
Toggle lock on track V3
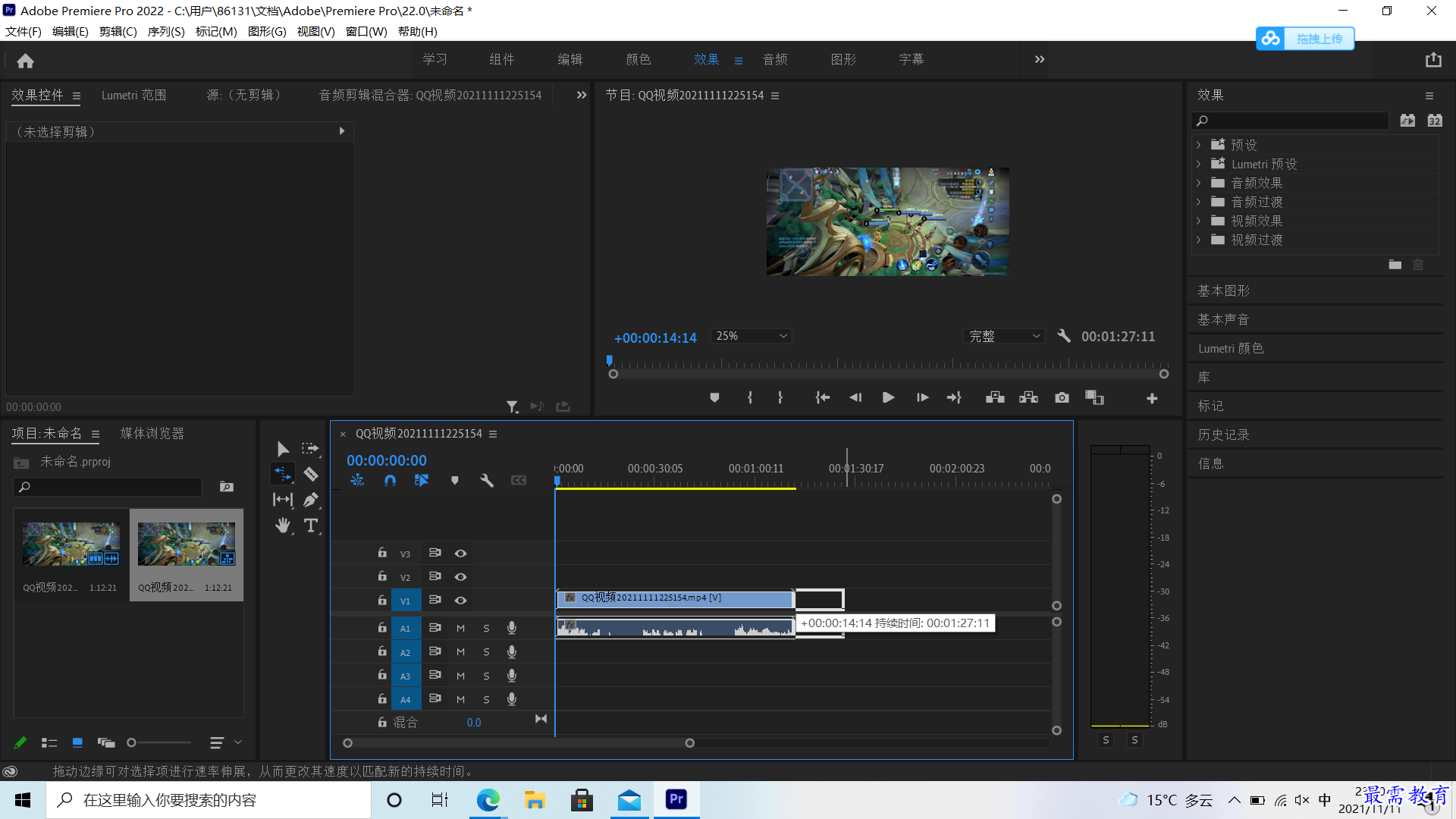tap(382, 554)
